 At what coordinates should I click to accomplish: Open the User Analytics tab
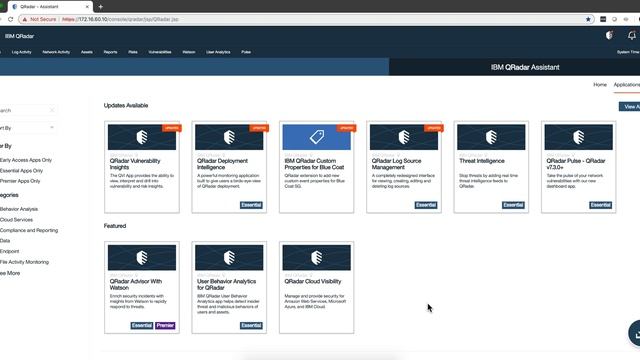coord(218,52)
